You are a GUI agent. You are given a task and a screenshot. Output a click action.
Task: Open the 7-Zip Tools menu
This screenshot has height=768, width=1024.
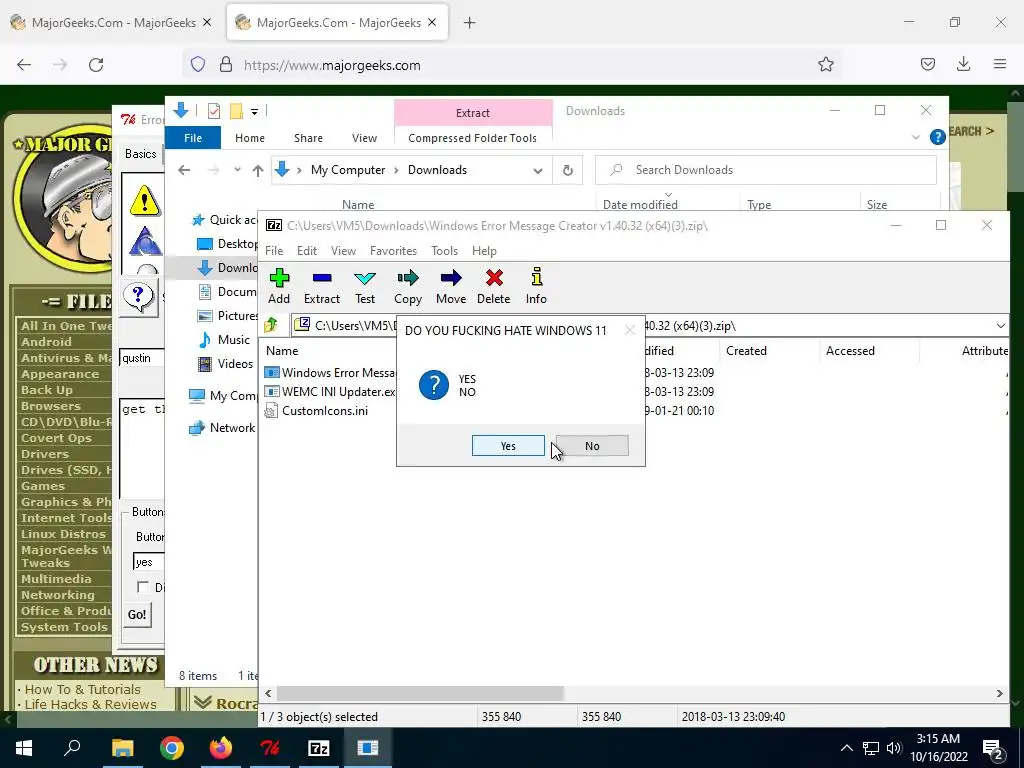click(444, 251)
